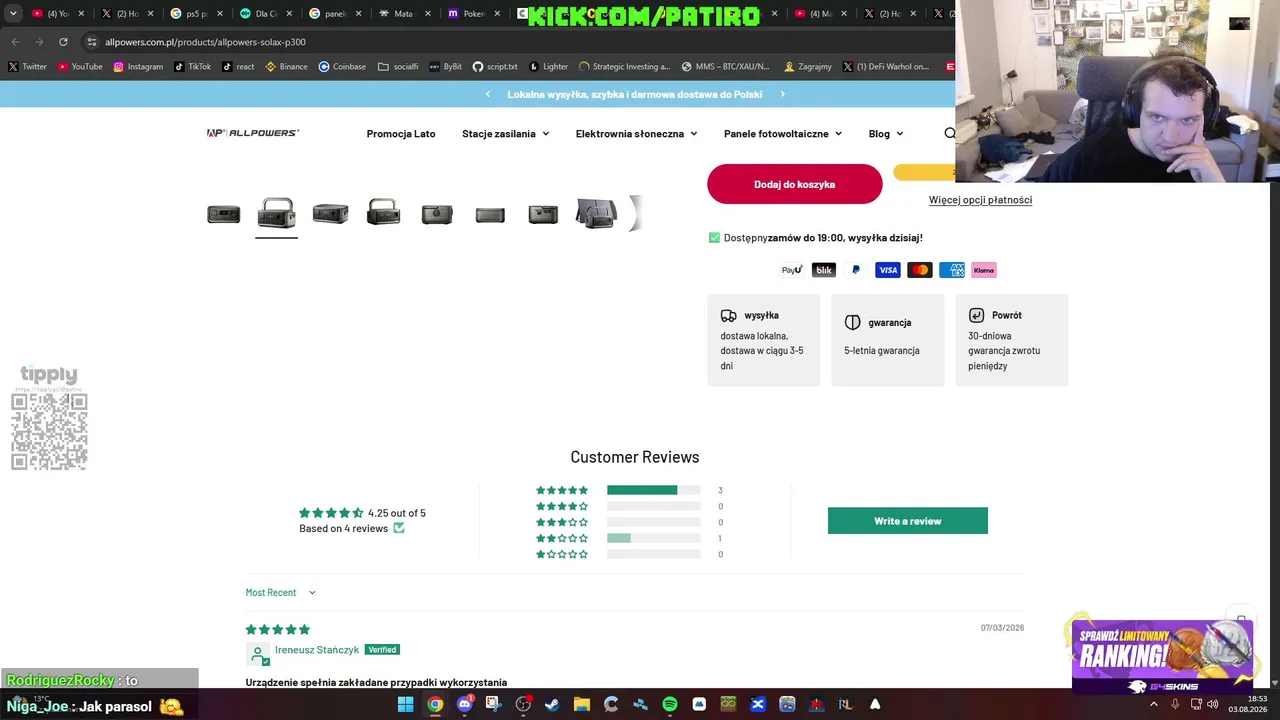Open File Explorer from the taskbar
This screenshot has height=720, width=1280.
pyautogui.click(x=582, y=704)
